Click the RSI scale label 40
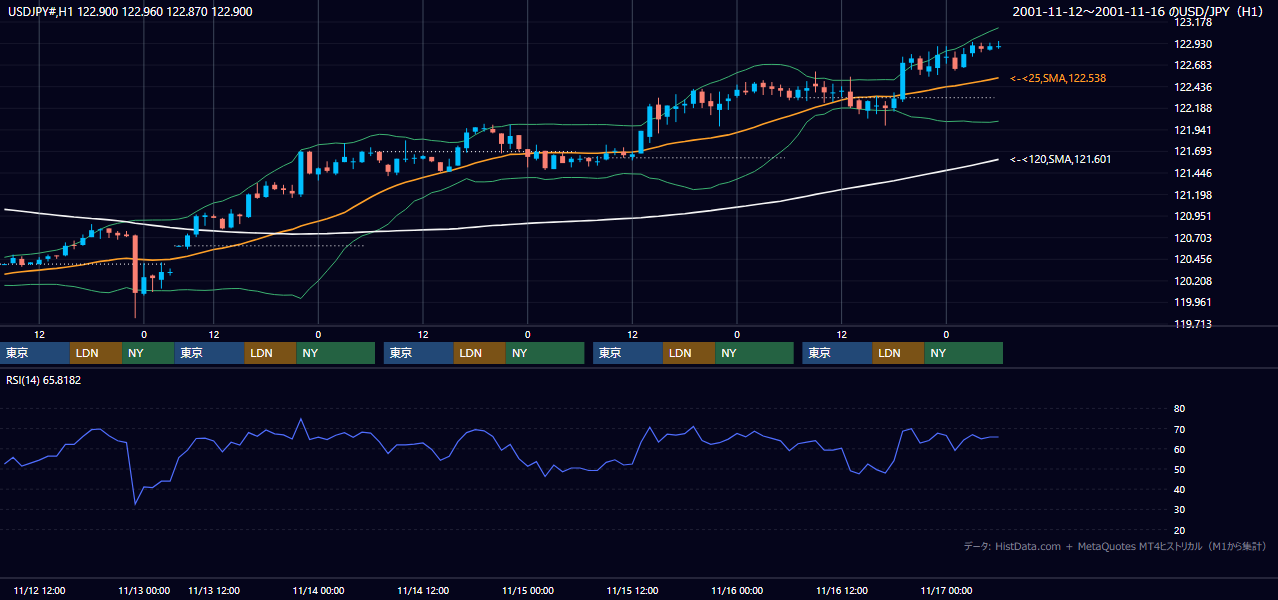 [x=1179, y=489]
